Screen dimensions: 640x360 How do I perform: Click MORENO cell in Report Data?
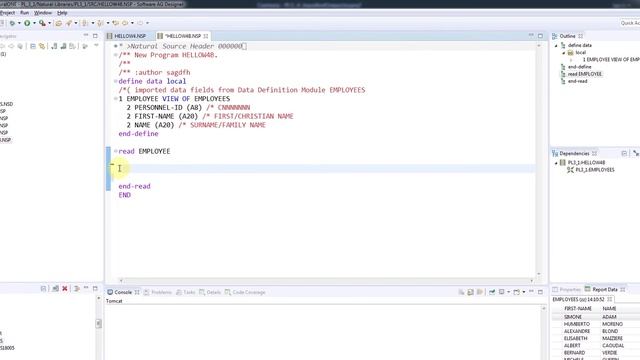click(612, 324)
